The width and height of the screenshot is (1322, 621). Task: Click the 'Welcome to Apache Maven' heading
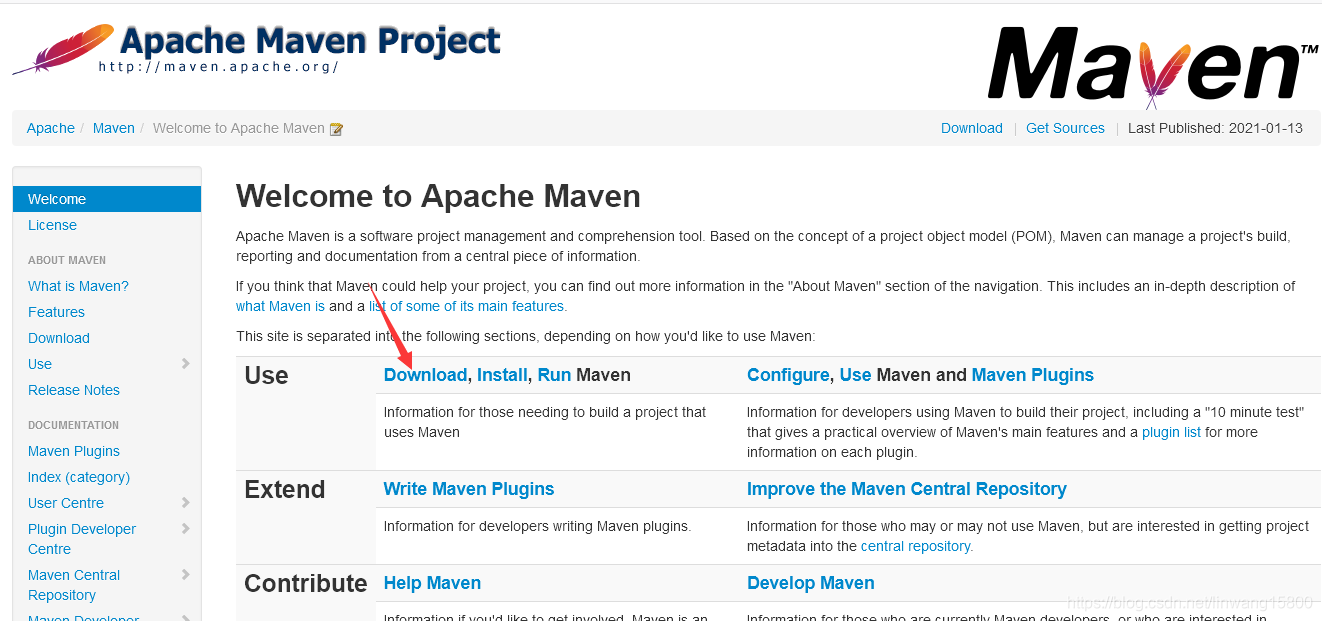point(438,196)
